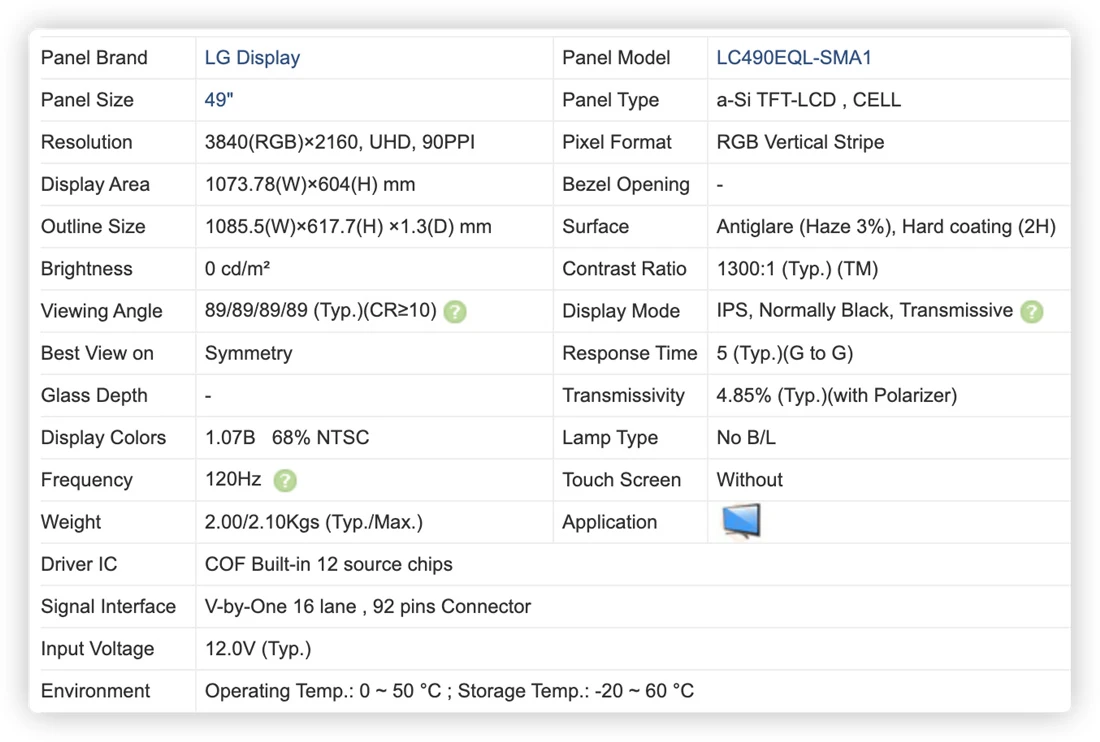This screenshot has width=1100, height=742.
Task: Select the Touch Screen value Without
Action: [x=749, y=480]
